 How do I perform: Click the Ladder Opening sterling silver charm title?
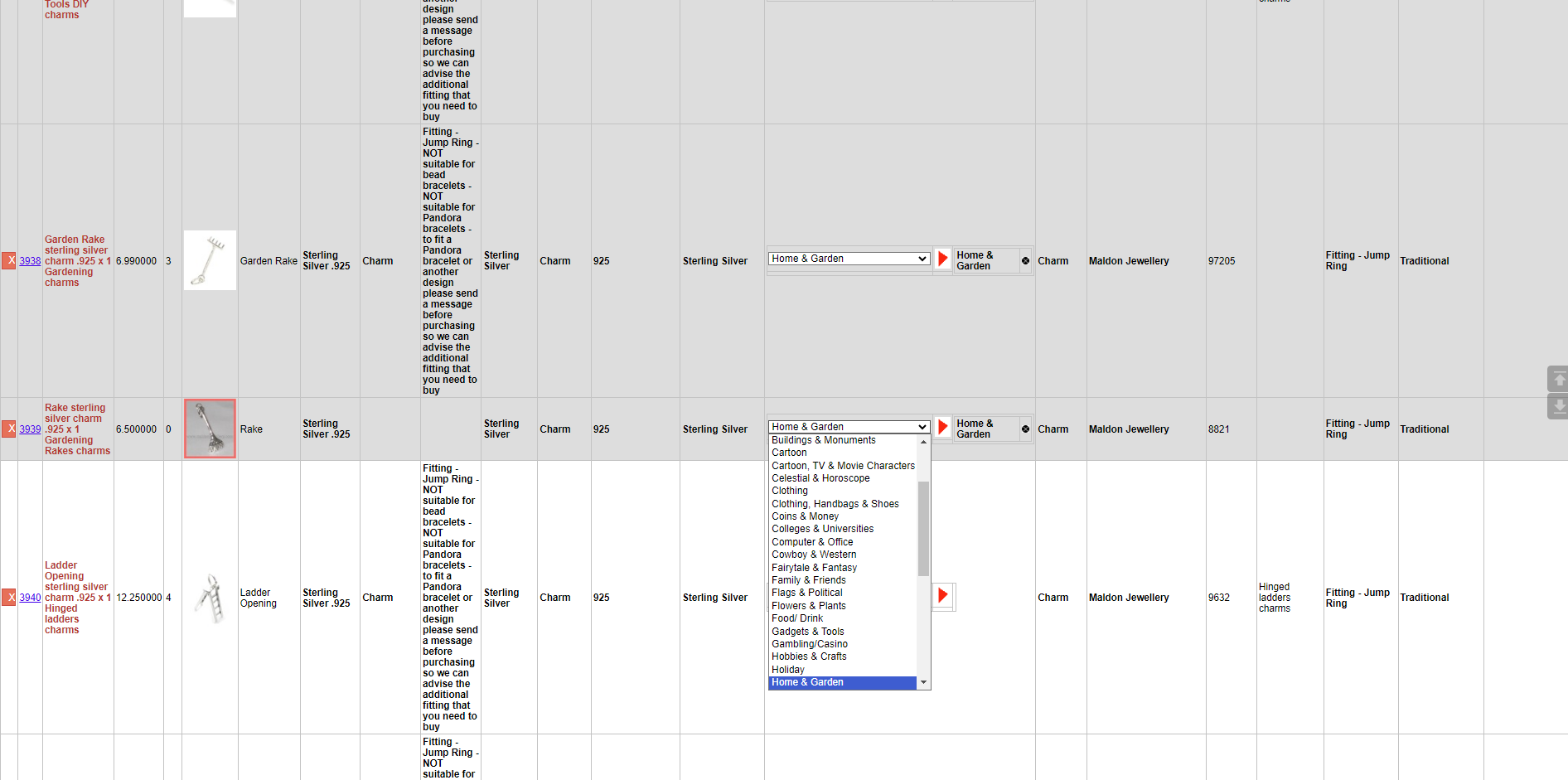pyautogui.click(x=77, y=598)
